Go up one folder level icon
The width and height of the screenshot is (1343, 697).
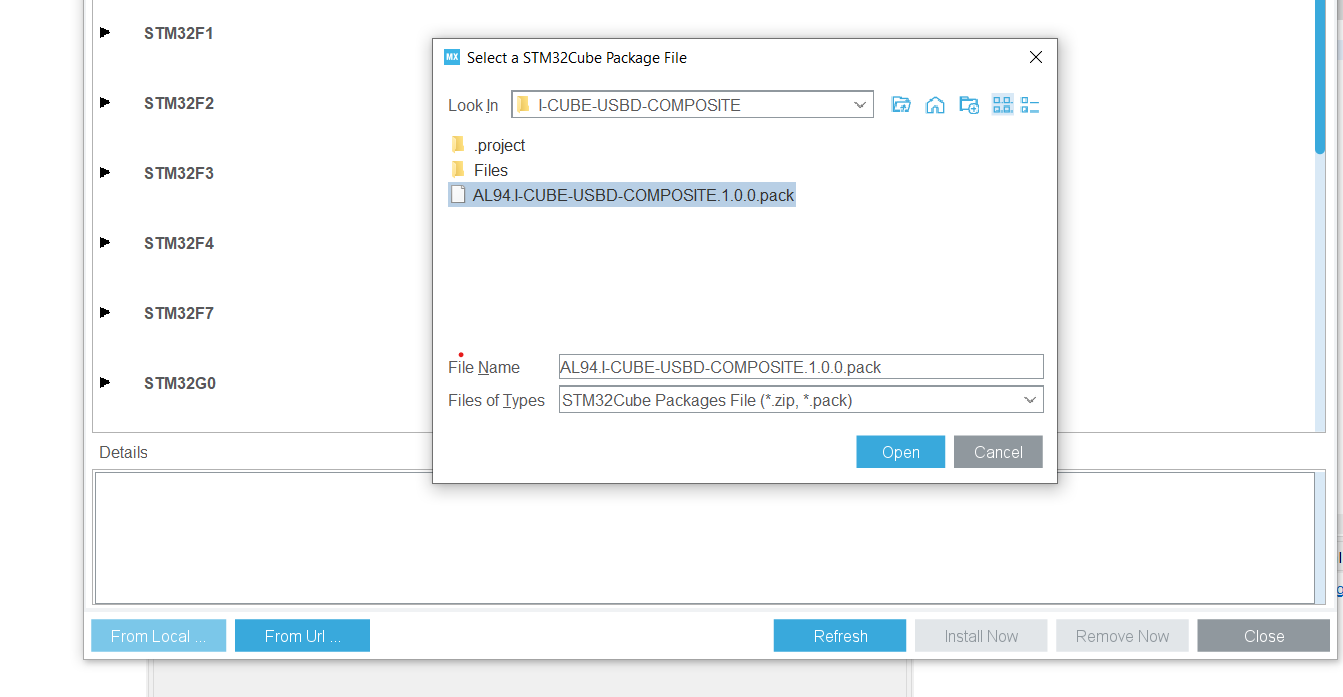tap(901, 105)
